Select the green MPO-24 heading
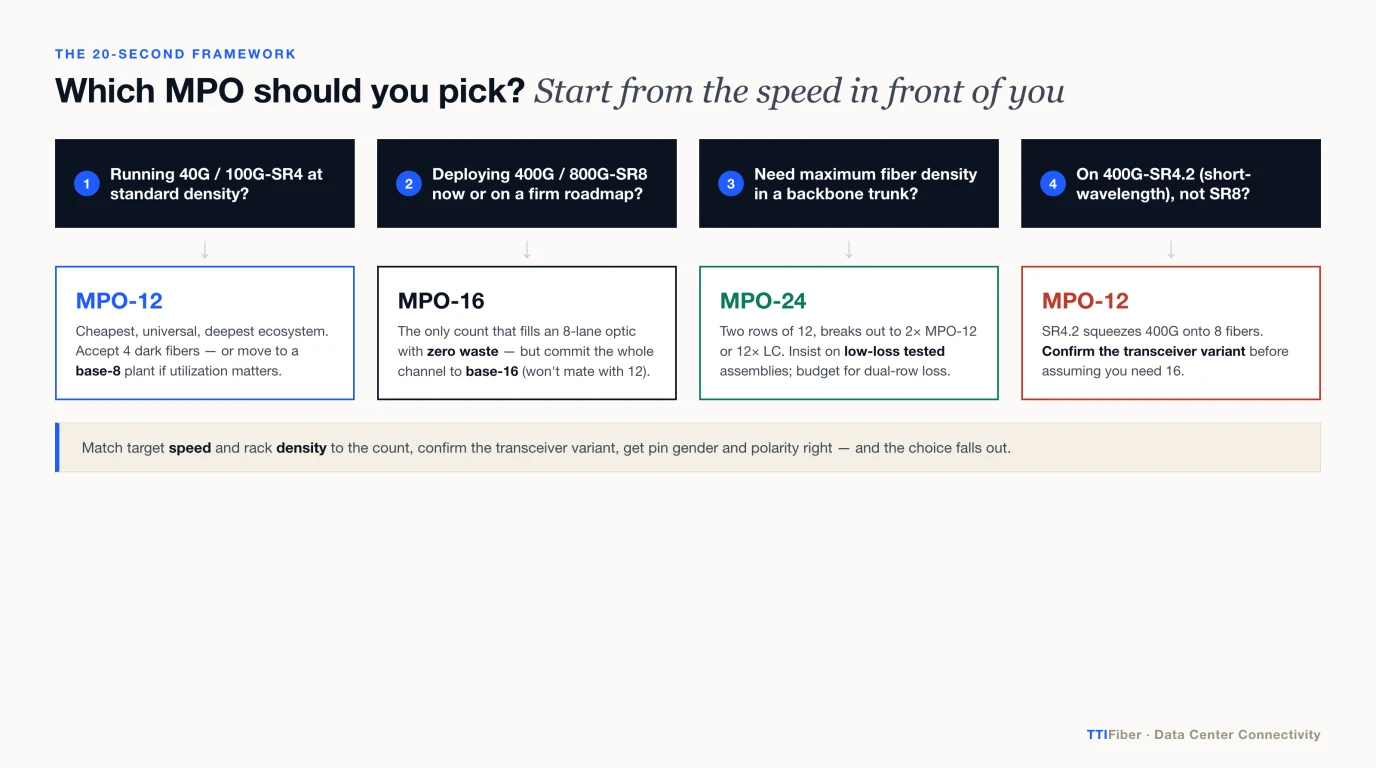 tap(763, 301)
